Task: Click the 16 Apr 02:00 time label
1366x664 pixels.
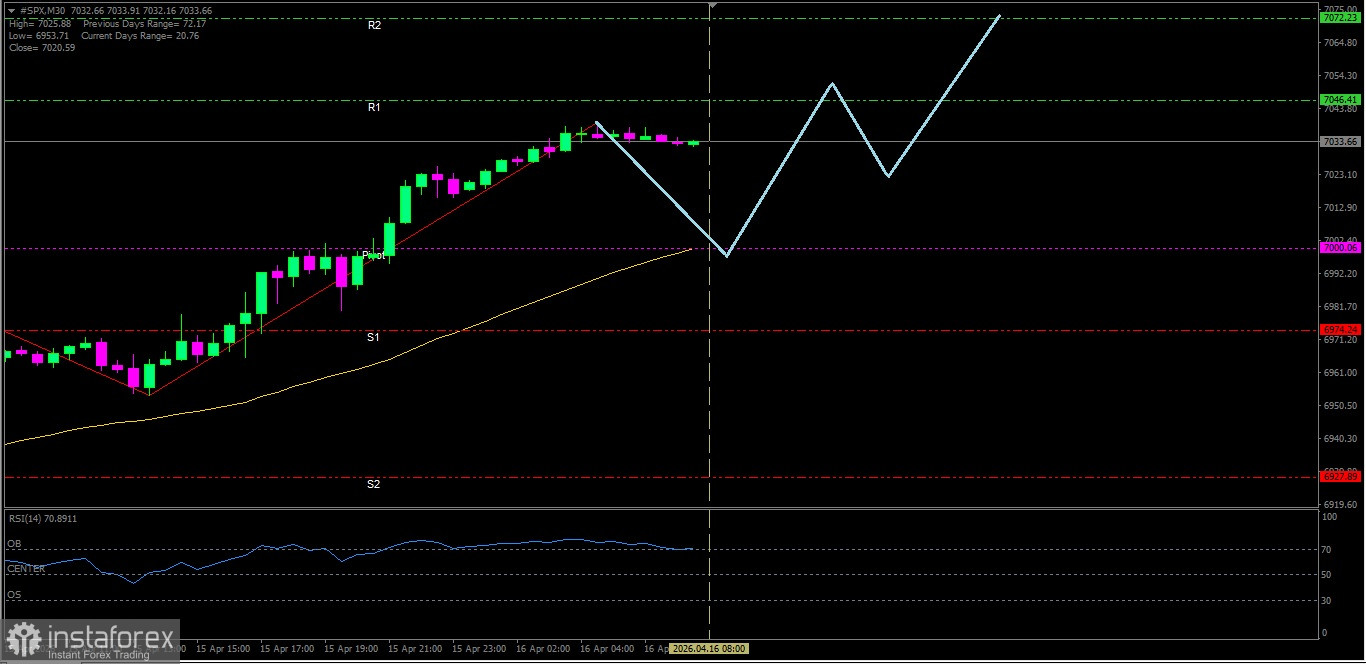Action: (x=541, y=649)
